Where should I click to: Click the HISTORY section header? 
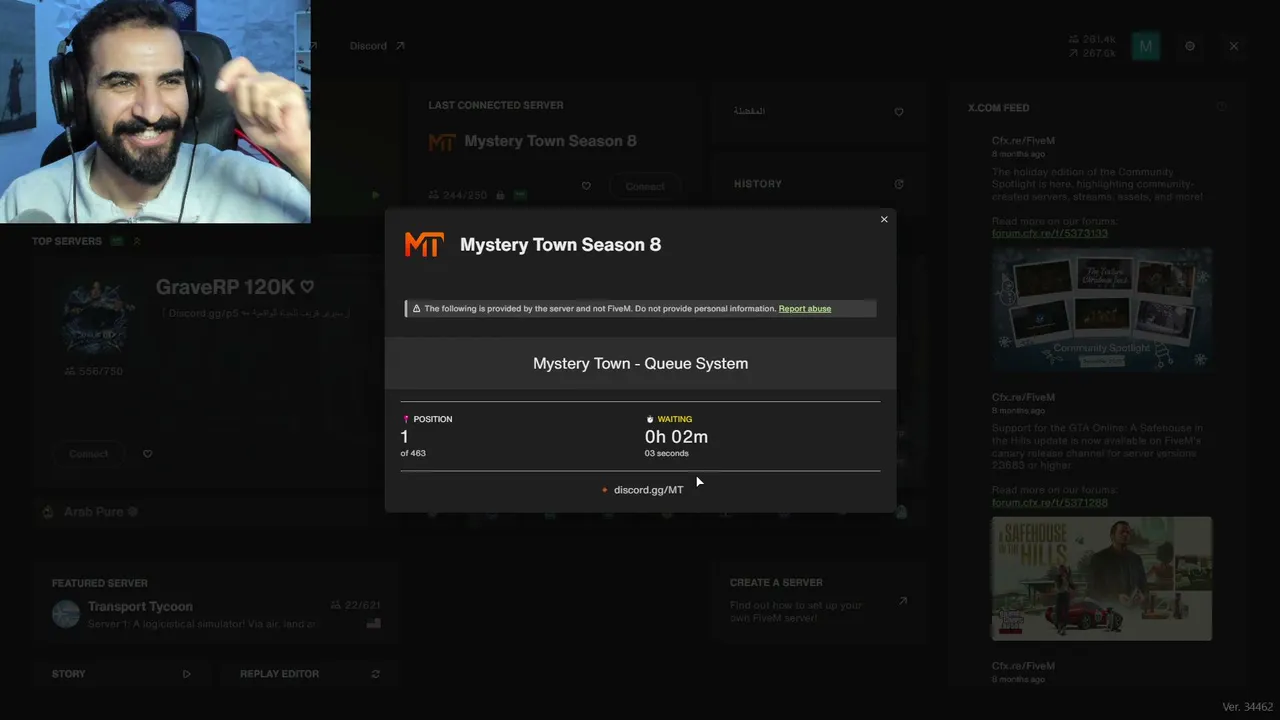[758, 184]
